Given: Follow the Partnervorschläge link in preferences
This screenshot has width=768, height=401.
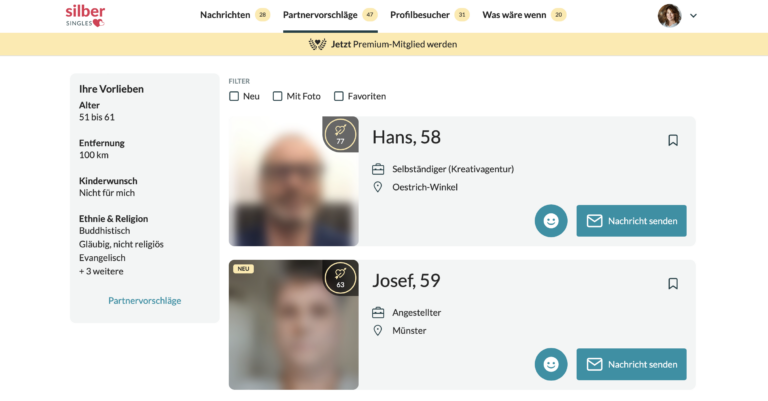Looking at the screenshot, I should (x=144, y=301).
